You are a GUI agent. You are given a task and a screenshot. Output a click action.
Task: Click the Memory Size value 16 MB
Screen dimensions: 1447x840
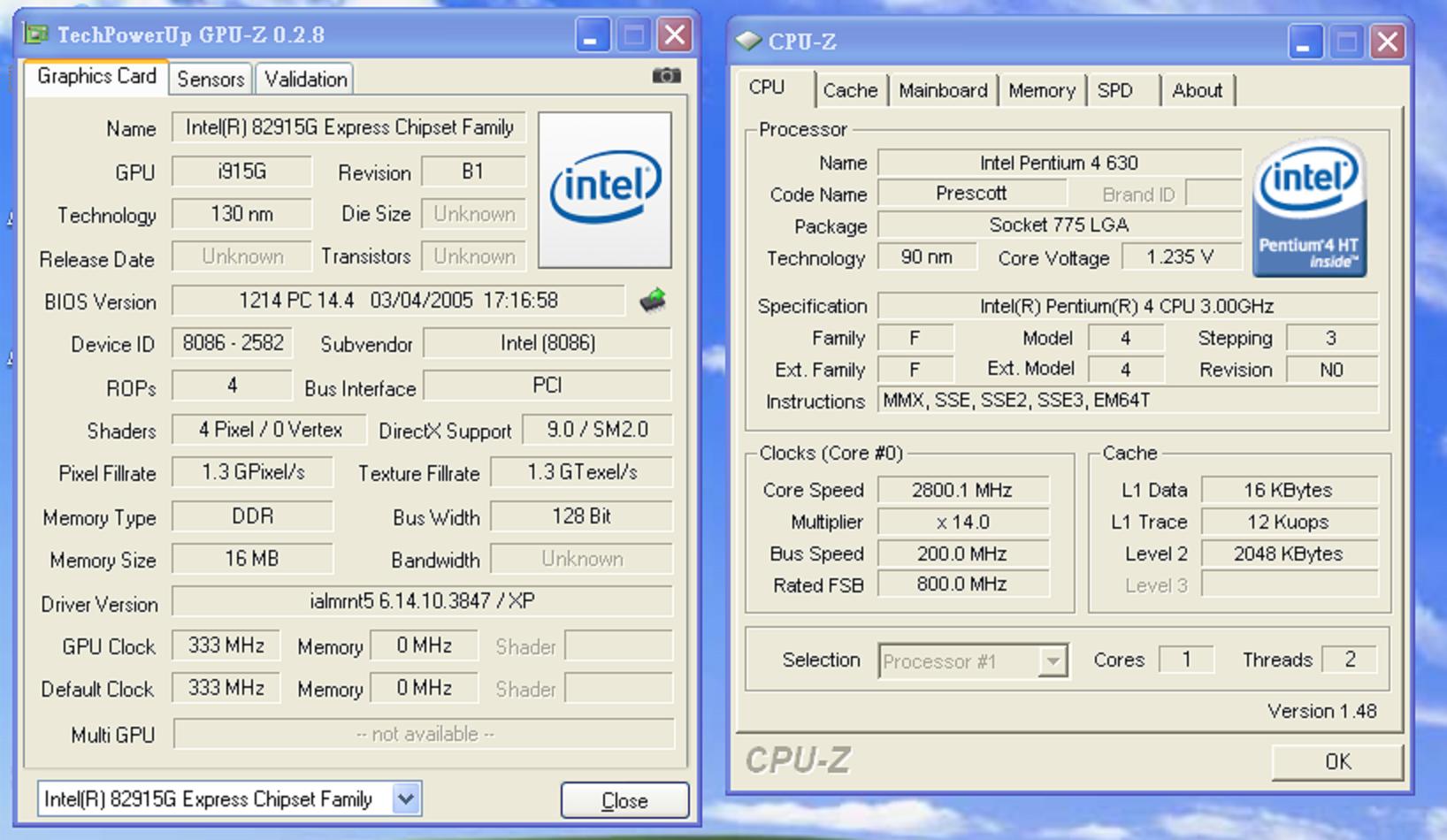[x=253, y=559]
